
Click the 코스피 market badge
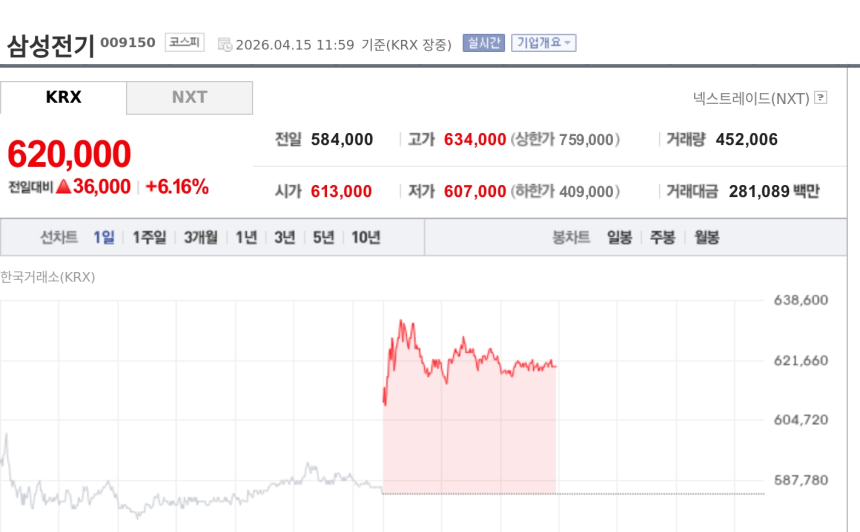tap(184, 43)
